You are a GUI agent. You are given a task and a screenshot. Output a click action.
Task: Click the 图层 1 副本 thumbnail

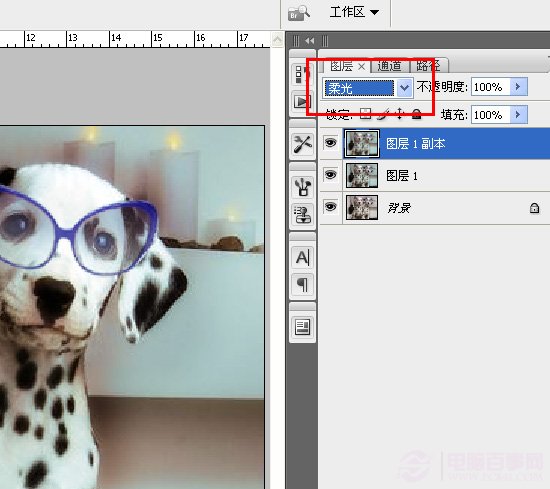(x=362, y=143)
